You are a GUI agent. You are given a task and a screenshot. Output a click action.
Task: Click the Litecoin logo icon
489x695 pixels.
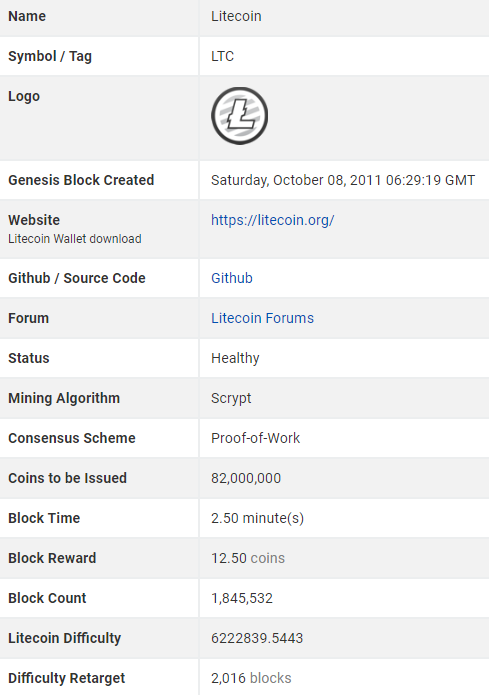[239, 116]
